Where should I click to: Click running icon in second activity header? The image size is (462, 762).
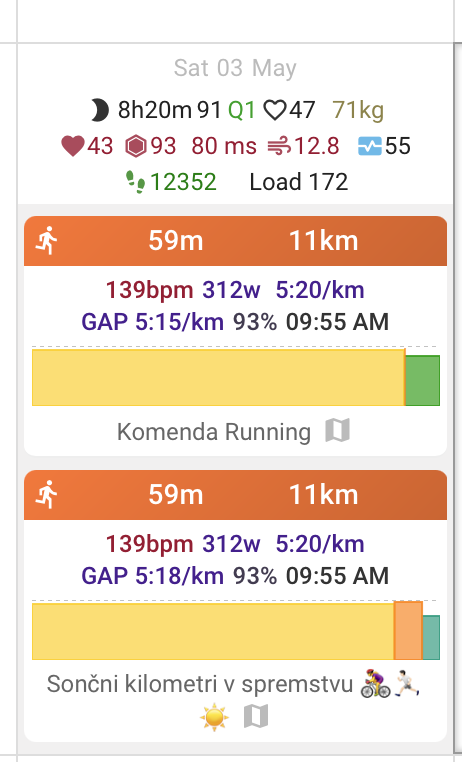(47, 495)
